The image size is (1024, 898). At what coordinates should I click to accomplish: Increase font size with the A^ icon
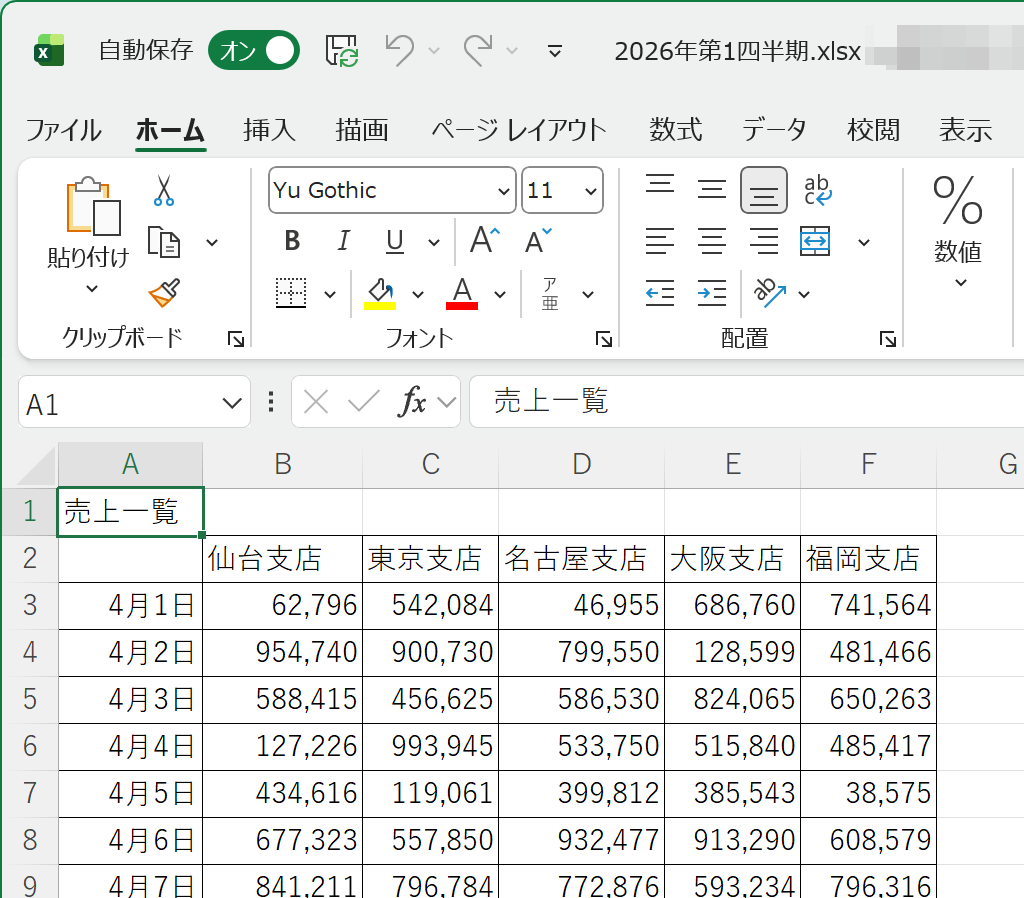[483, 239]
